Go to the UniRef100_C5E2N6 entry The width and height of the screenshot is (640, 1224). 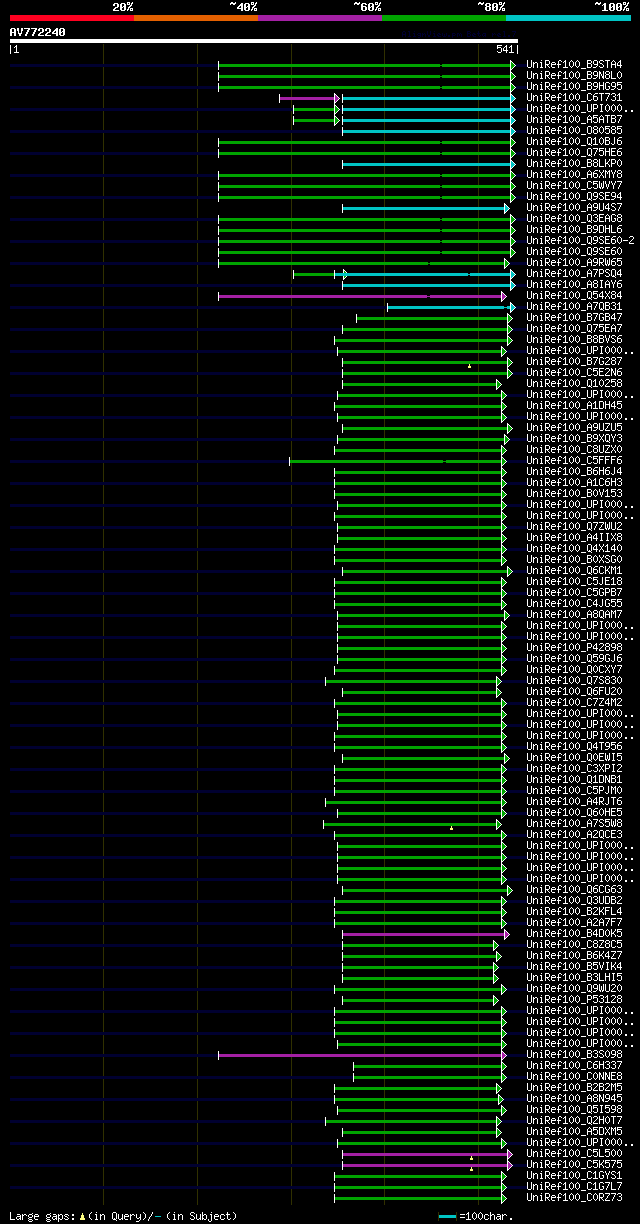[x=574, y=373]
